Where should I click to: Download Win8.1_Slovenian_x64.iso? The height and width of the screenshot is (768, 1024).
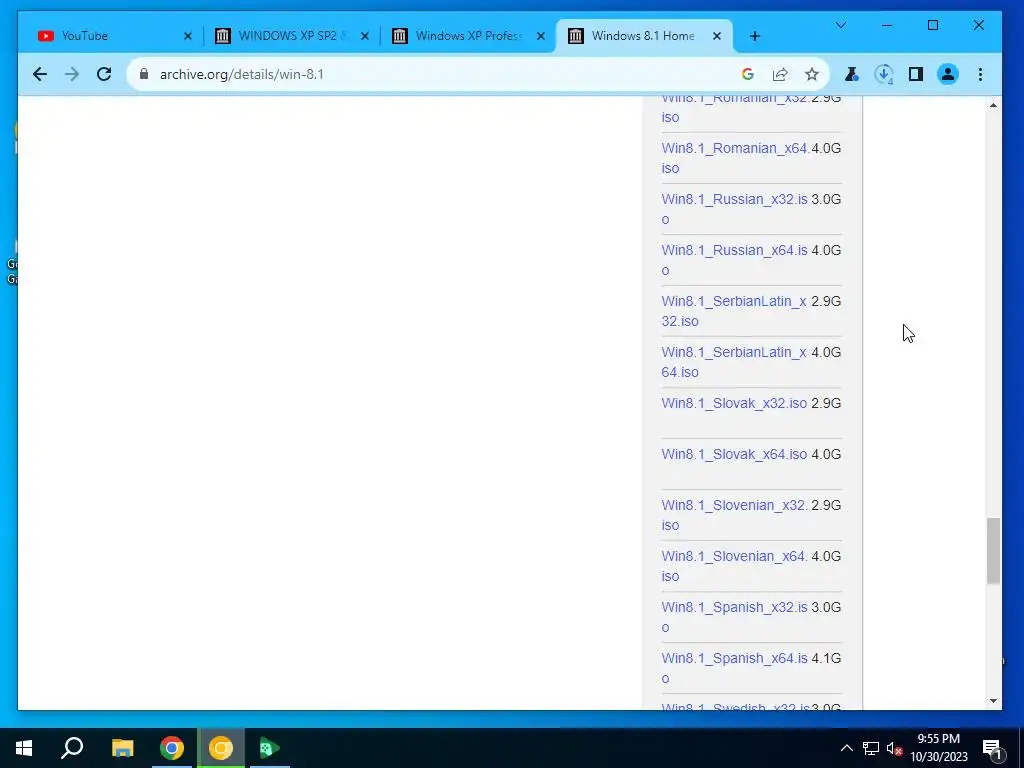tap(735, 566)
